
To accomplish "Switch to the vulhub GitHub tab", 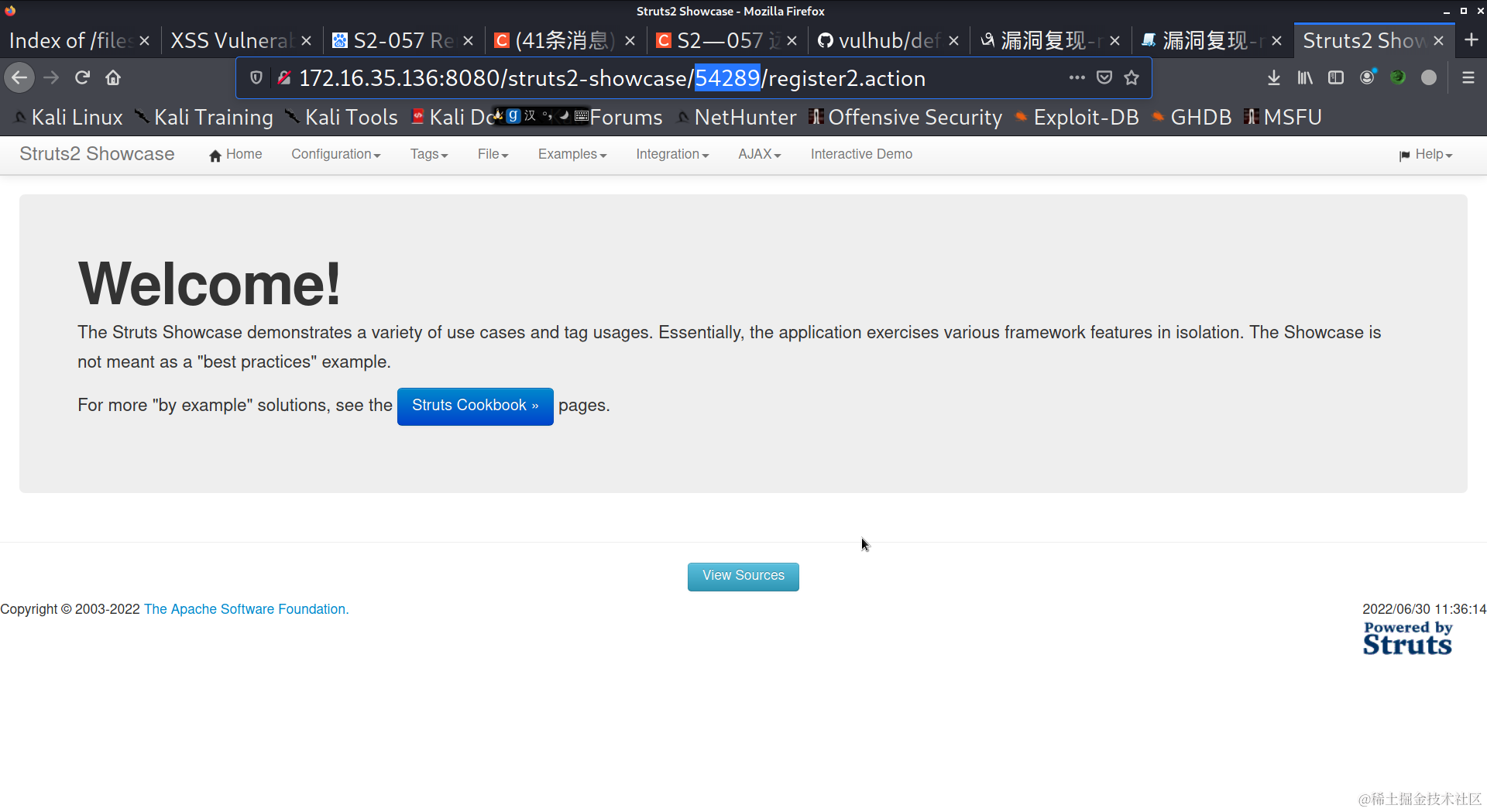I will pyautogui.click(x=880, y=40).
